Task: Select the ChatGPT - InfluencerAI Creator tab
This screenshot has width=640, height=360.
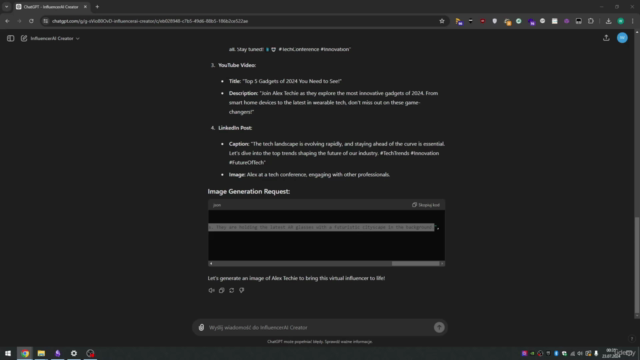Action: (51, 7)
